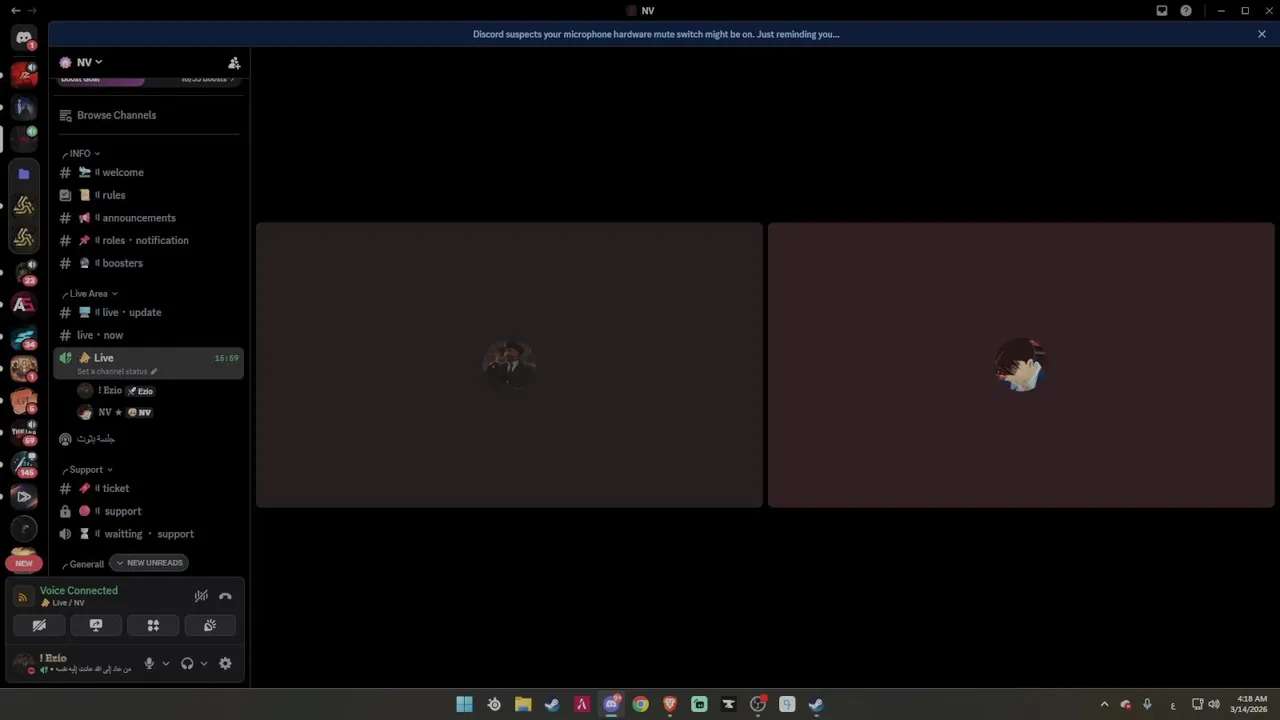This screenshot has height=720, width=1280.
Task: Open the Windows Start menu
Action: 464,704
